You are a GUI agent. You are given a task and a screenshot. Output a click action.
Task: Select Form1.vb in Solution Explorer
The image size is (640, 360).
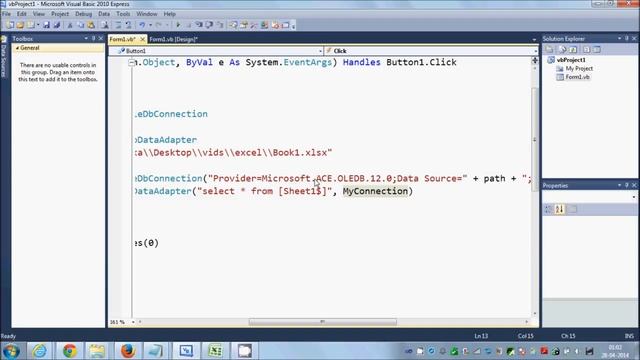(577, 77)
